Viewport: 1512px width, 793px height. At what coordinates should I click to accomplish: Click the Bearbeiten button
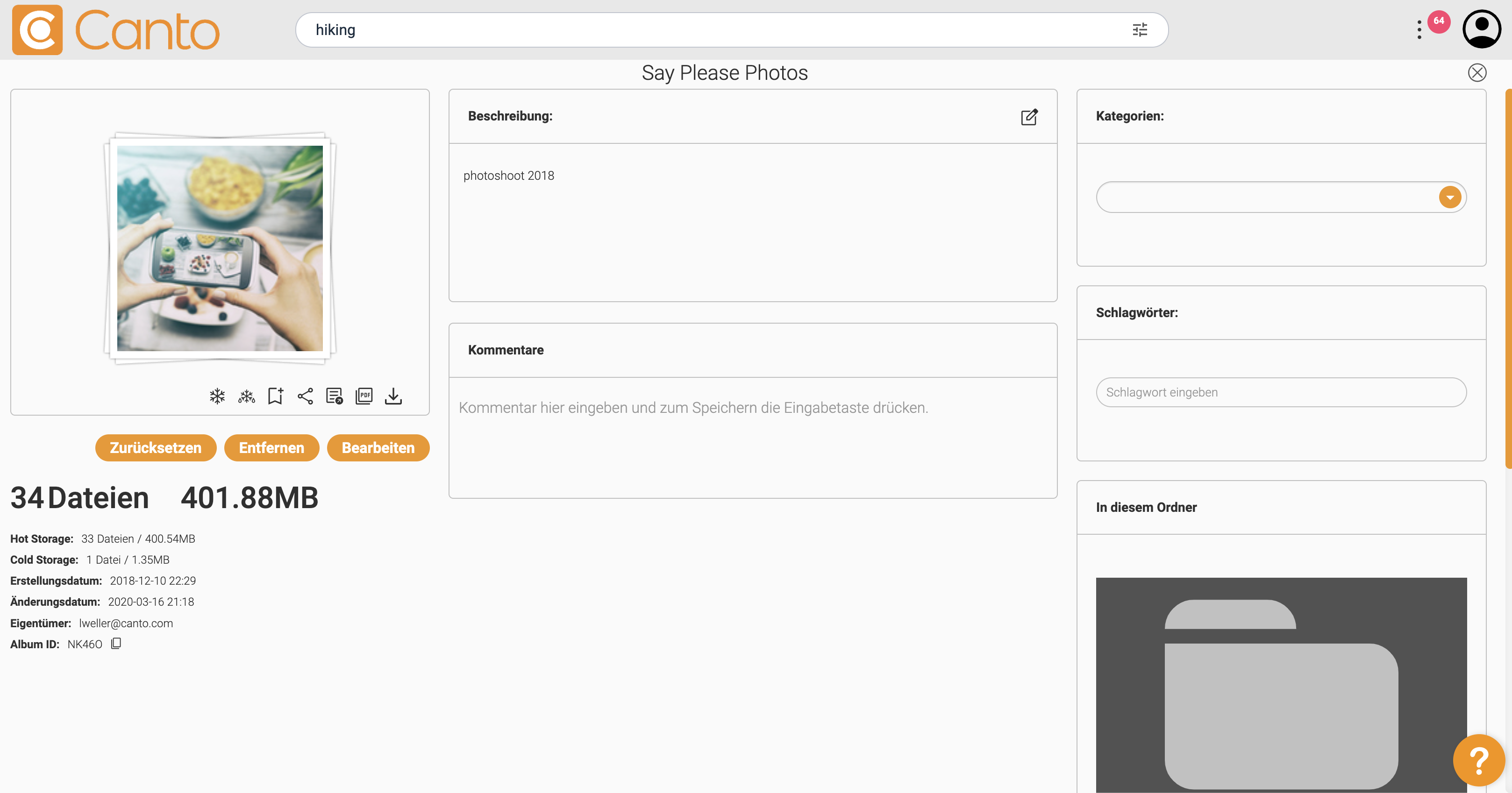click(x=378, y=447)
